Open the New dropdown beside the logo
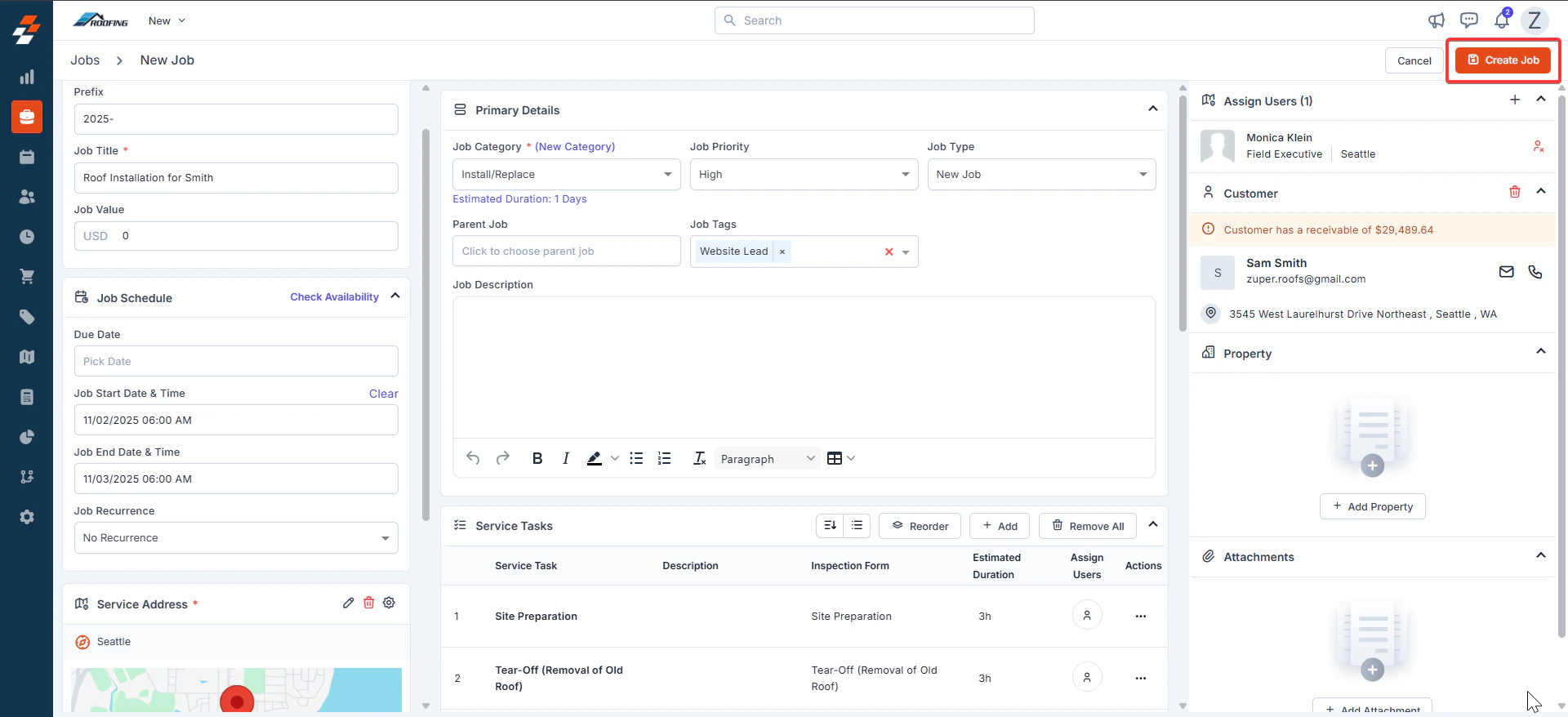Screen dimensions: 1568x717 click(x=167, y=20)
